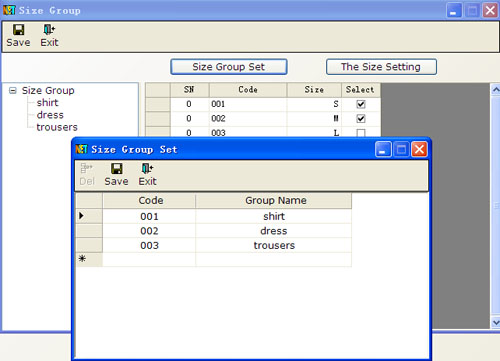Click the SN column header
The image size is (500, 361).
pyautogui.click(x=189, y=90)
